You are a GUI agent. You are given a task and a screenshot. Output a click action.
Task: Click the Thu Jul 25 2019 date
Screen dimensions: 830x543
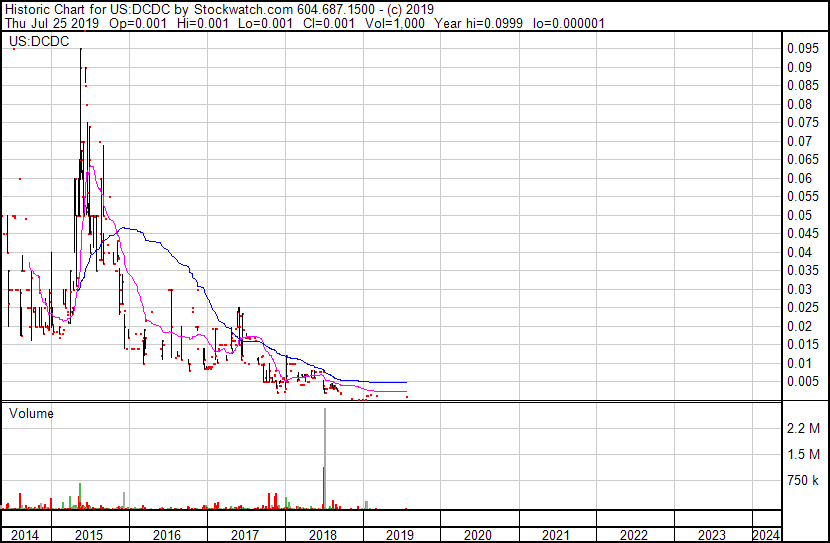tap(52, 23)
